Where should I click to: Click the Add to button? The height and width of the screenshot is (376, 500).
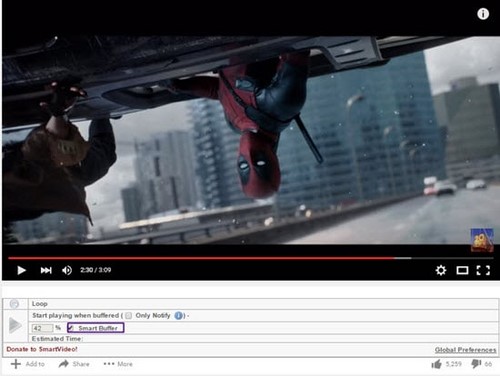(28, 364)
